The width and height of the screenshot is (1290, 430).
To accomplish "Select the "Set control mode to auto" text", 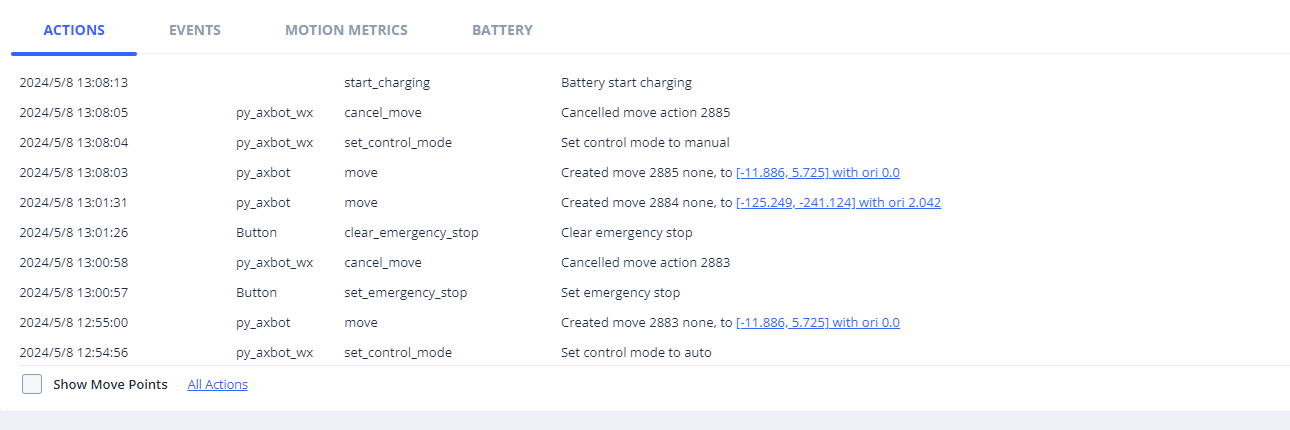I will pyautogui.click(x=636, y=352).
